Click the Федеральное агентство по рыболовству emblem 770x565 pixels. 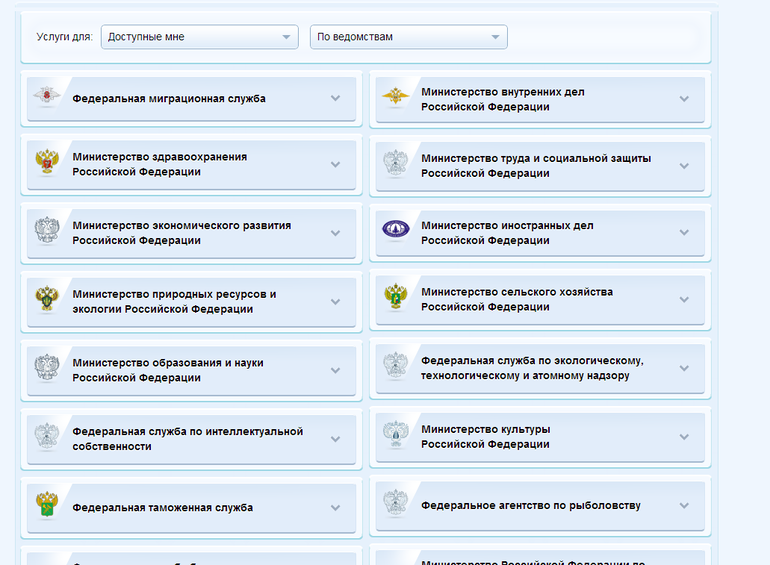pyautogui.click(x=396, y=504)
